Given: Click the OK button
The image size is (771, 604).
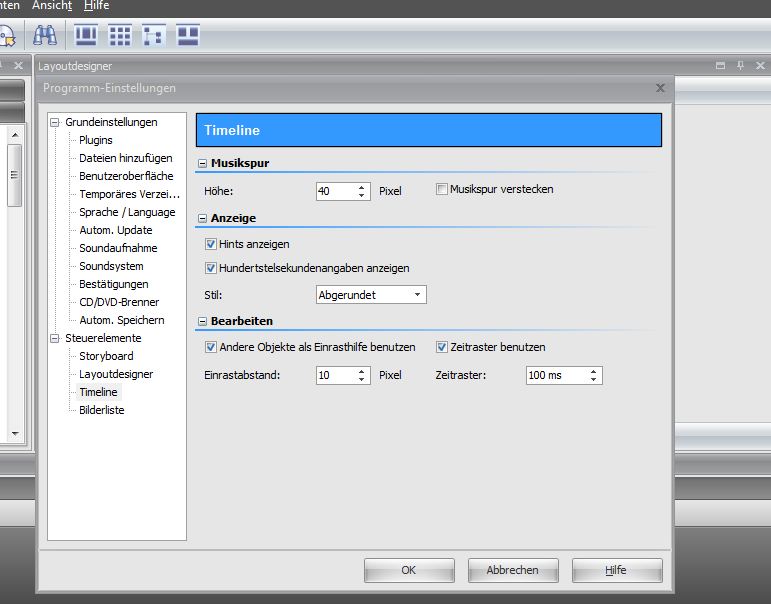Looking at the screenshot, I should pos(408,570).
